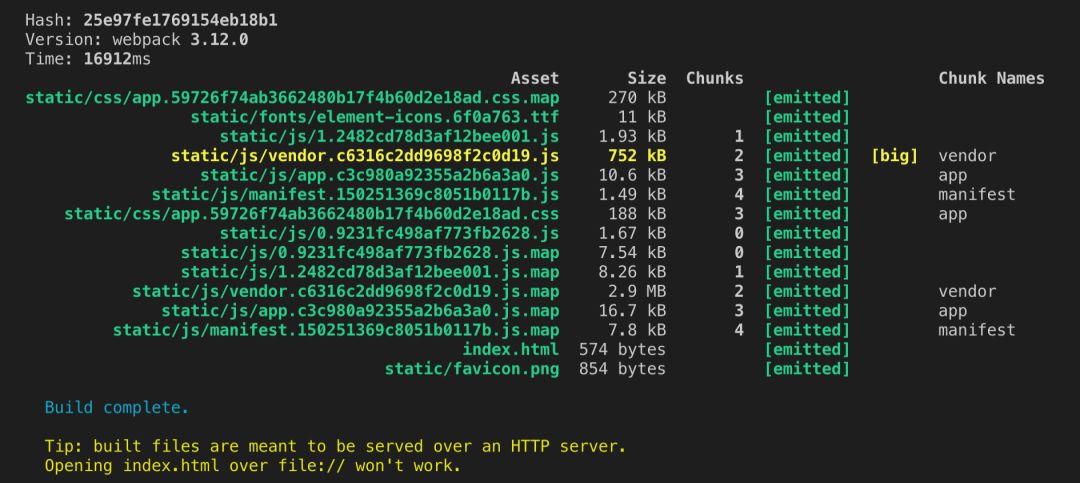Select the app .css.map asset path

(x=292, y=98)
